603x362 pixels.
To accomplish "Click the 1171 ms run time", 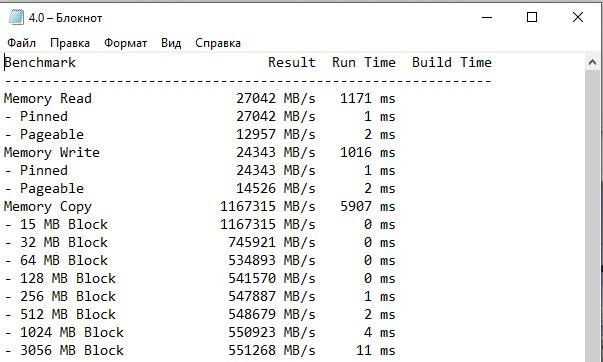I will coord(368,98).
